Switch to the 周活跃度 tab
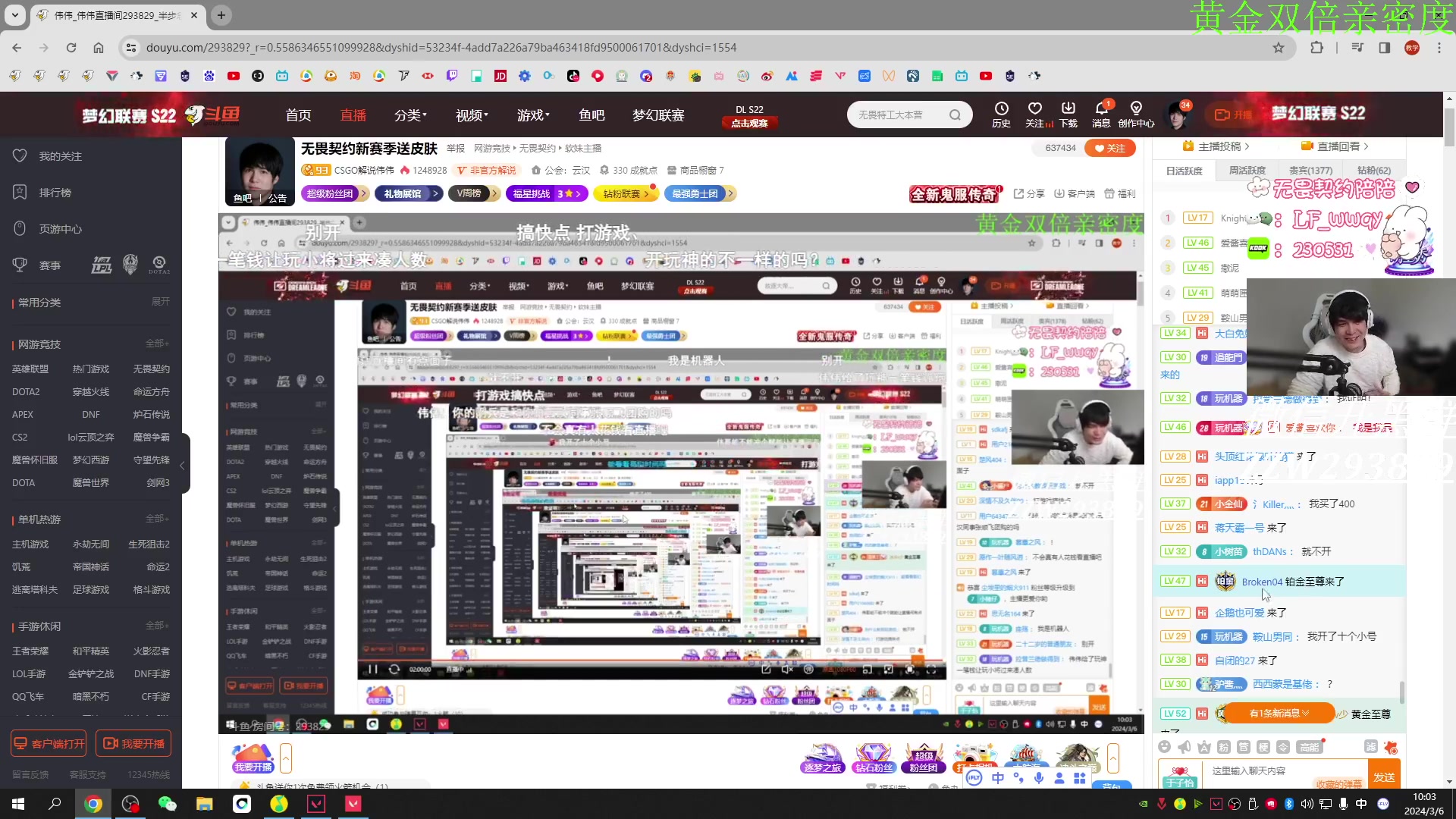This screenshot has height=819, width=1456. (1247, 171)
